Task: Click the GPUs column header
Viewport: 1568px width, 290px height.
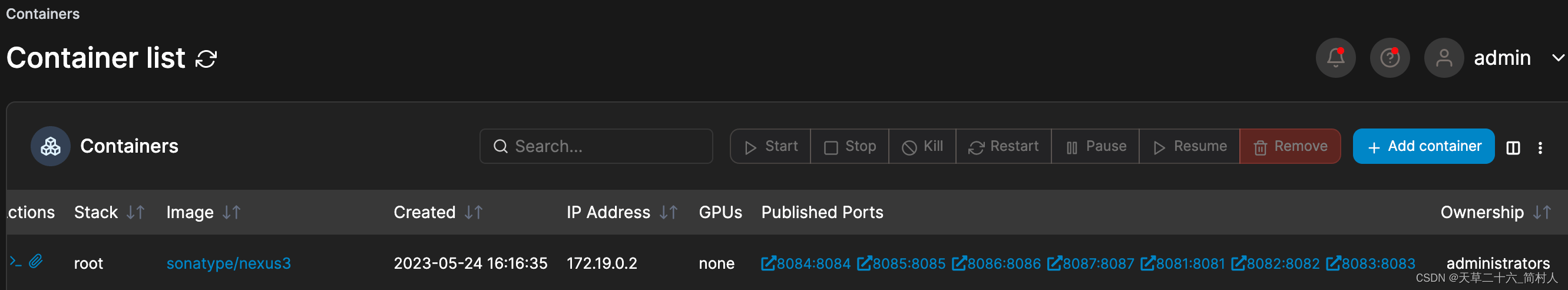Action: pos(721,213)
